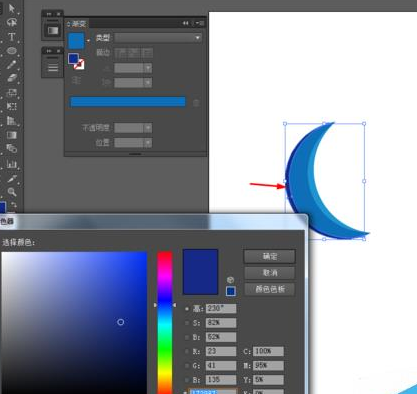Expand gradient swatch presets arrow
Screen dimensions: 417x394
pyautogui.click(x=88, y=40)
